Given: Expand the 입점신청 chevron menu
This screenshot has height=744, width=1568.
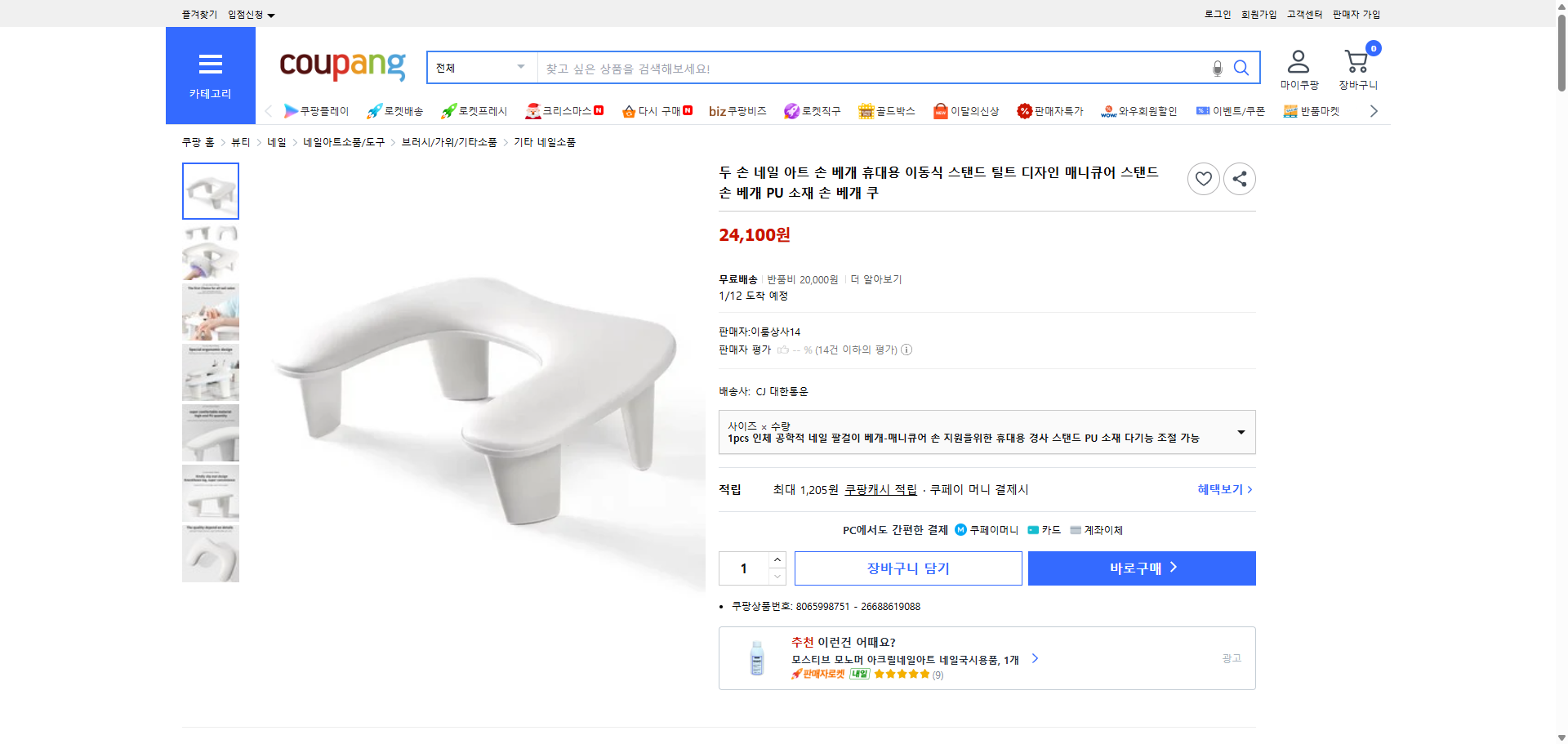Looking at the screenshot, I should pyautogui.click(x=272, y=14).
